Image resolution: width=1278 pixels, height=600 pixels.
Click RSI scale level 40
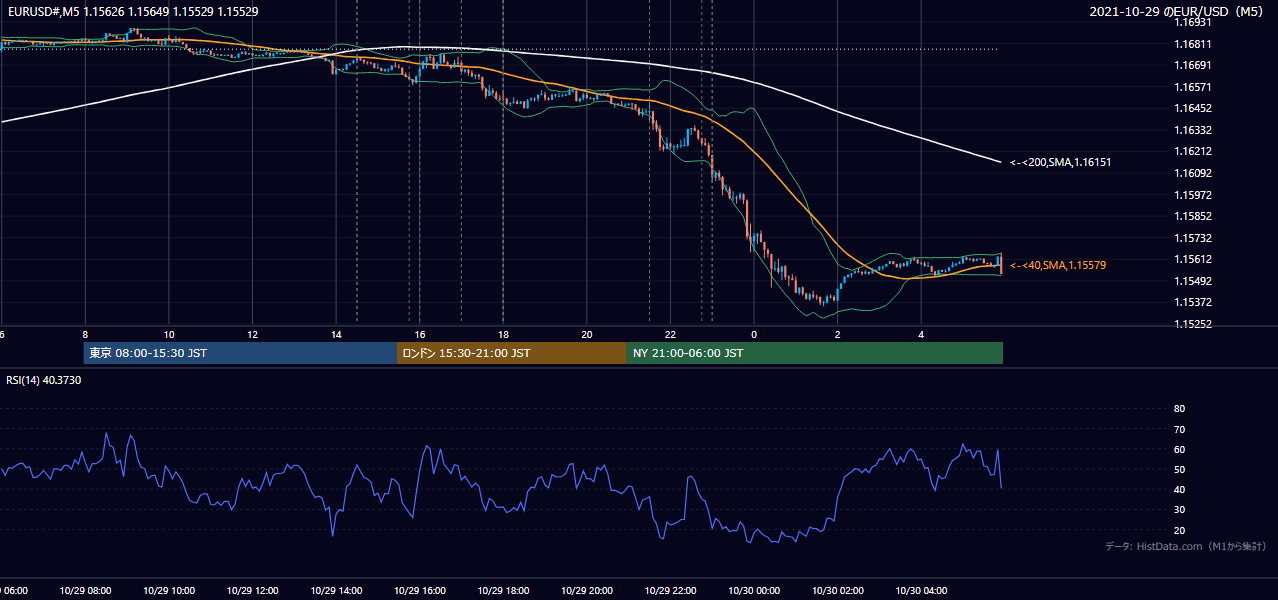[1179, 489]
